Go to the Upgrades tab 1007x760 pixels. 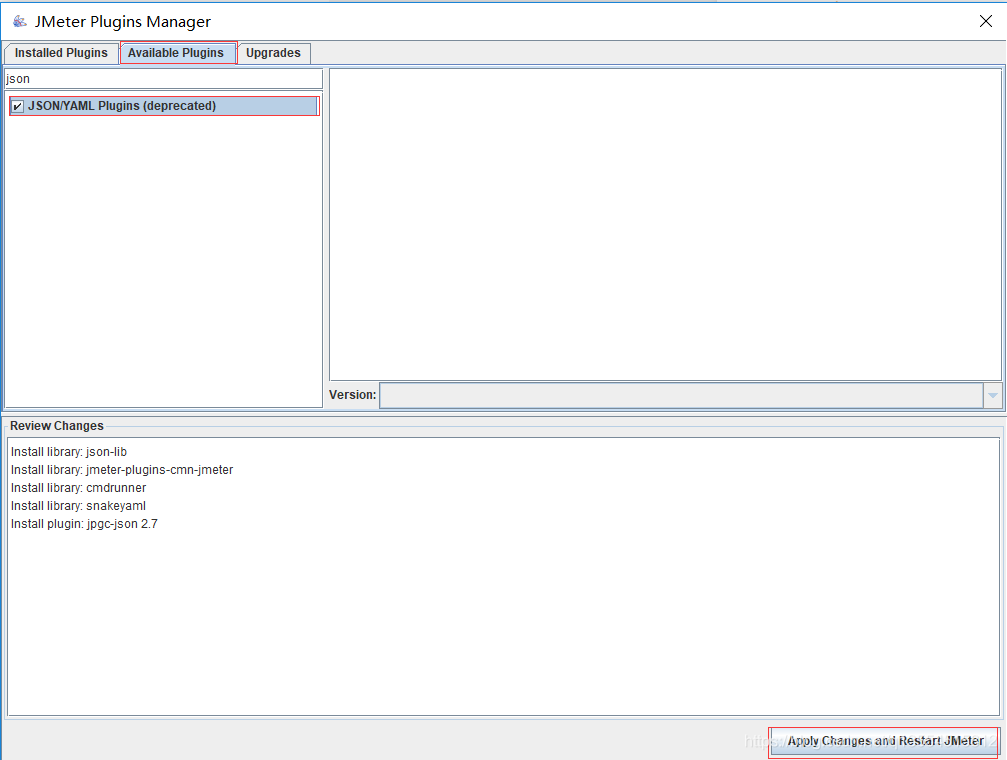[274, 53]
